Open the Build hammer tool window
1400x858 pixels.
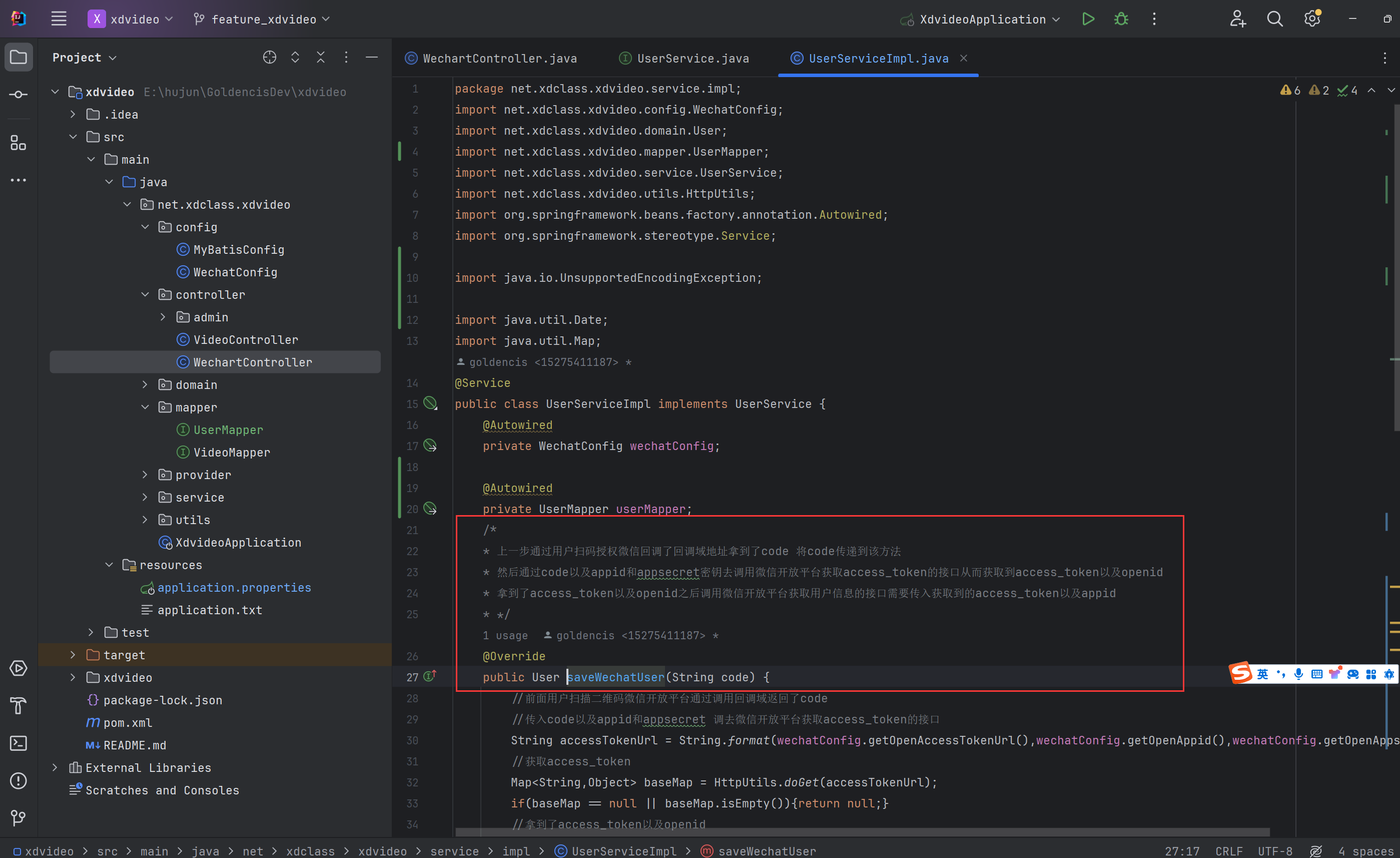[x=18, y=706]
